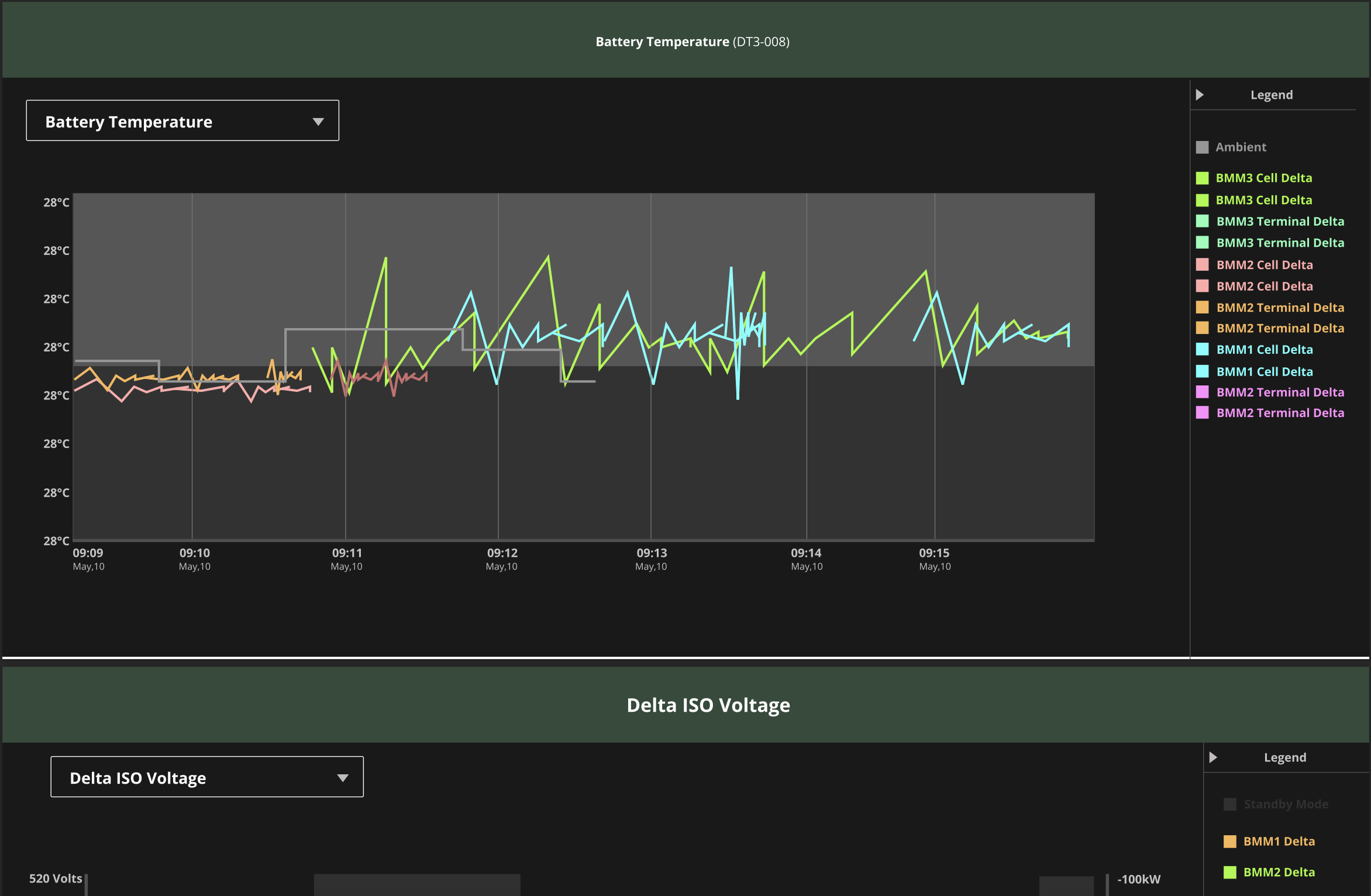Viewport: 1371px width, 896px height.
Task: Select the second BMM1 Cell Delta label
Action: pyautogui.click(x=1265, y=372)
